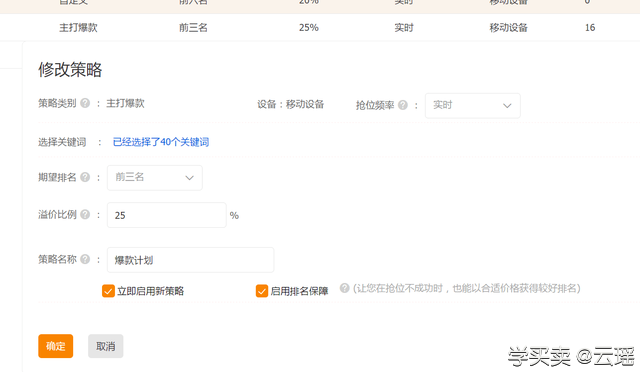Select 移动设备 cell in 主打爆款 row
The height and width of the screenshot is (372, 640).
point(509,27)
